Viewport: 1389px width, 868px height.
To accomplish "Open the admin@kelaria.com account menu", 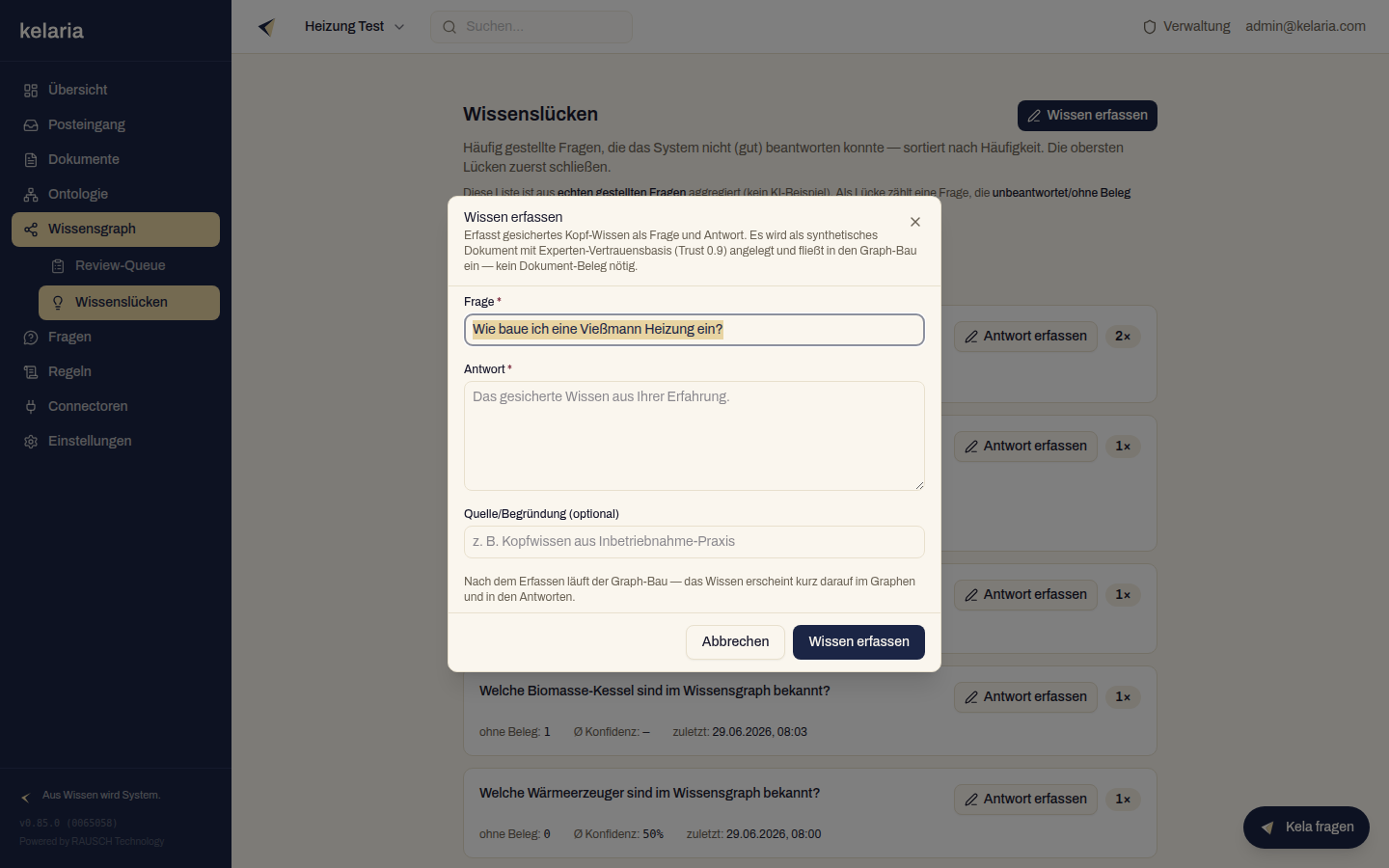I will click(x=1305, y=27).
